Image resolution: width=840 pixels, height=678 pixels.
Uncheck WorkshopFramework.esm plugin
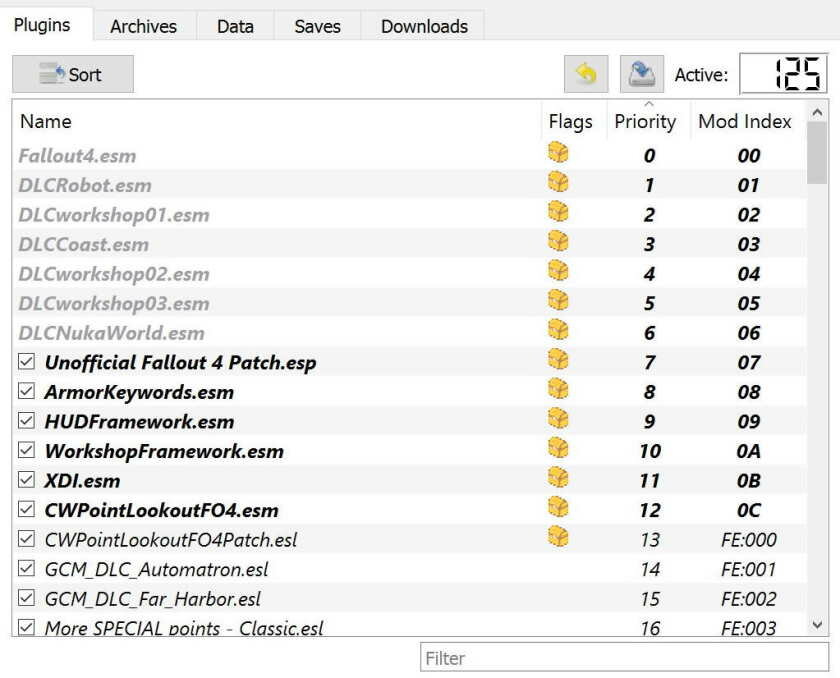coord(26,450)
